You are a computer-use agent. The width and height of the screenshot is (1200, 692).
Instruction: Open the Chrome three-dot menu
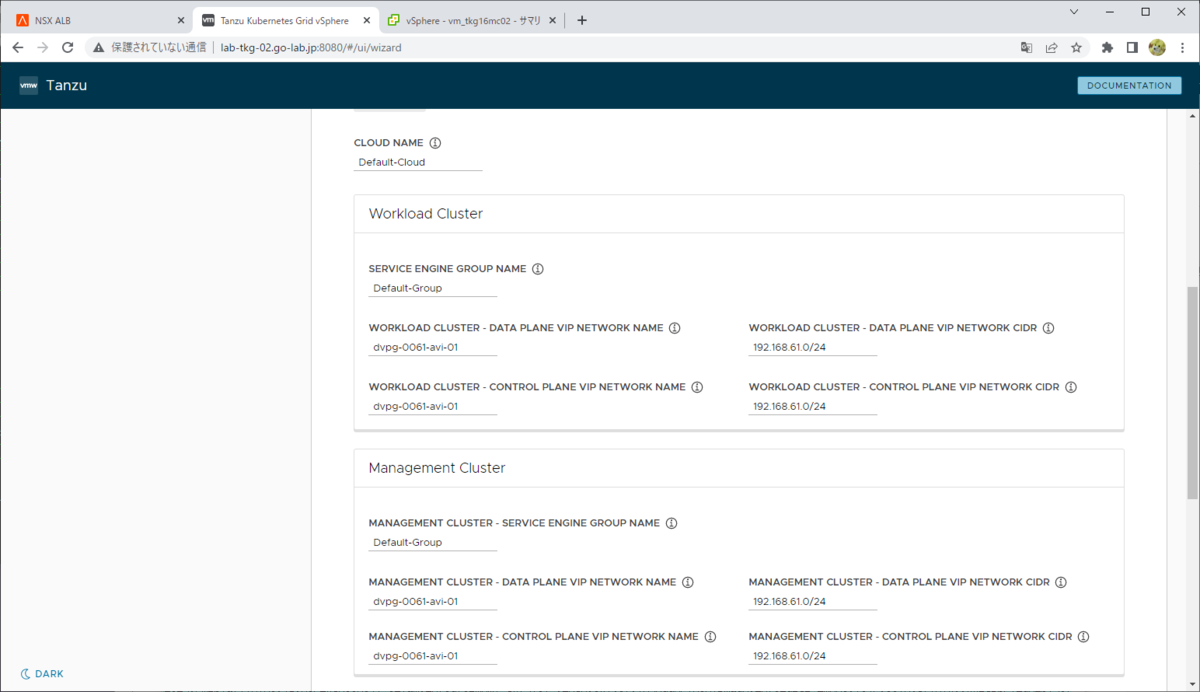coord(1181,47)
